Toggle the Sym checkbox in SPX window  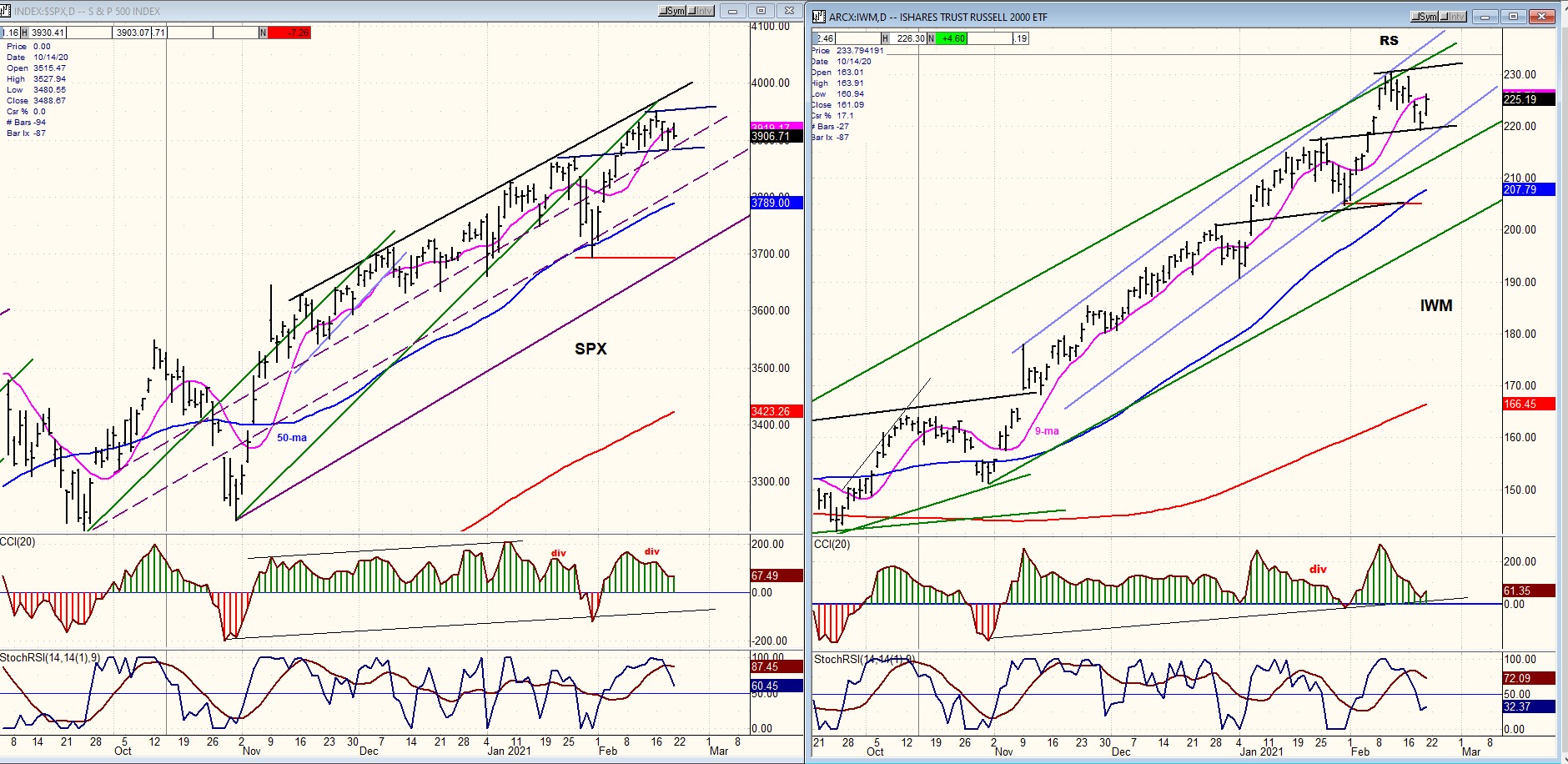(x=663, y=12)
